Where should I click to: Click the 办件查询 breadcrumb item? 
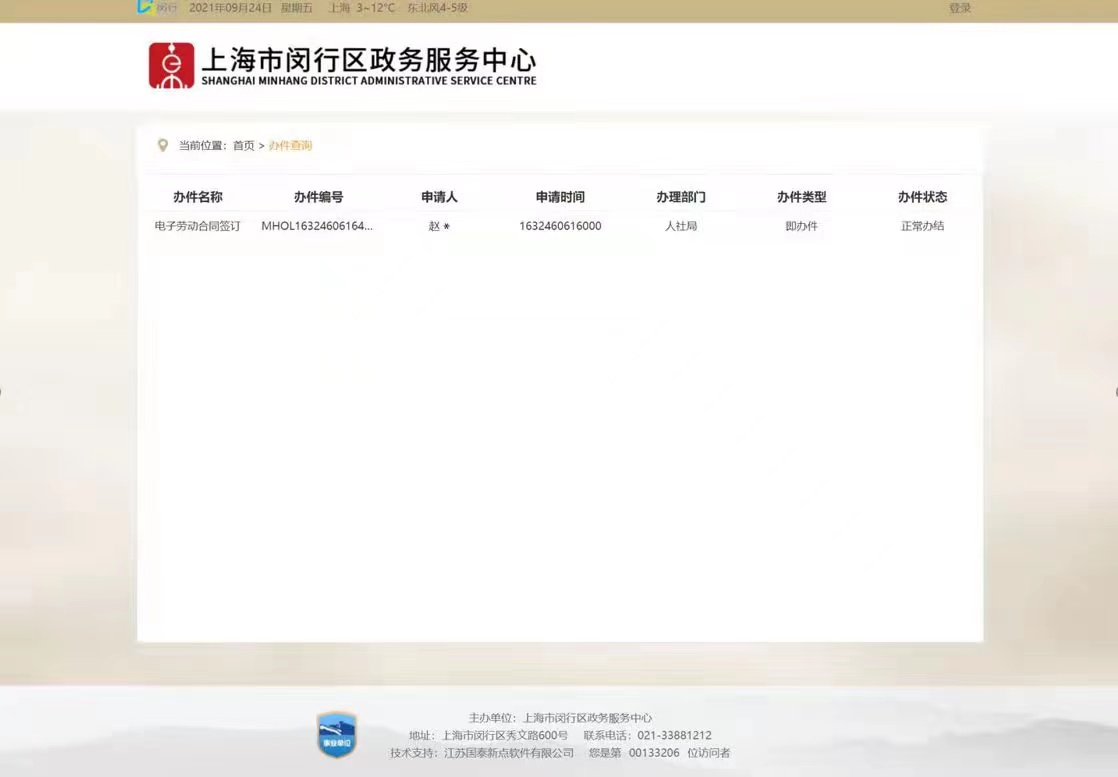click(290, 146)
